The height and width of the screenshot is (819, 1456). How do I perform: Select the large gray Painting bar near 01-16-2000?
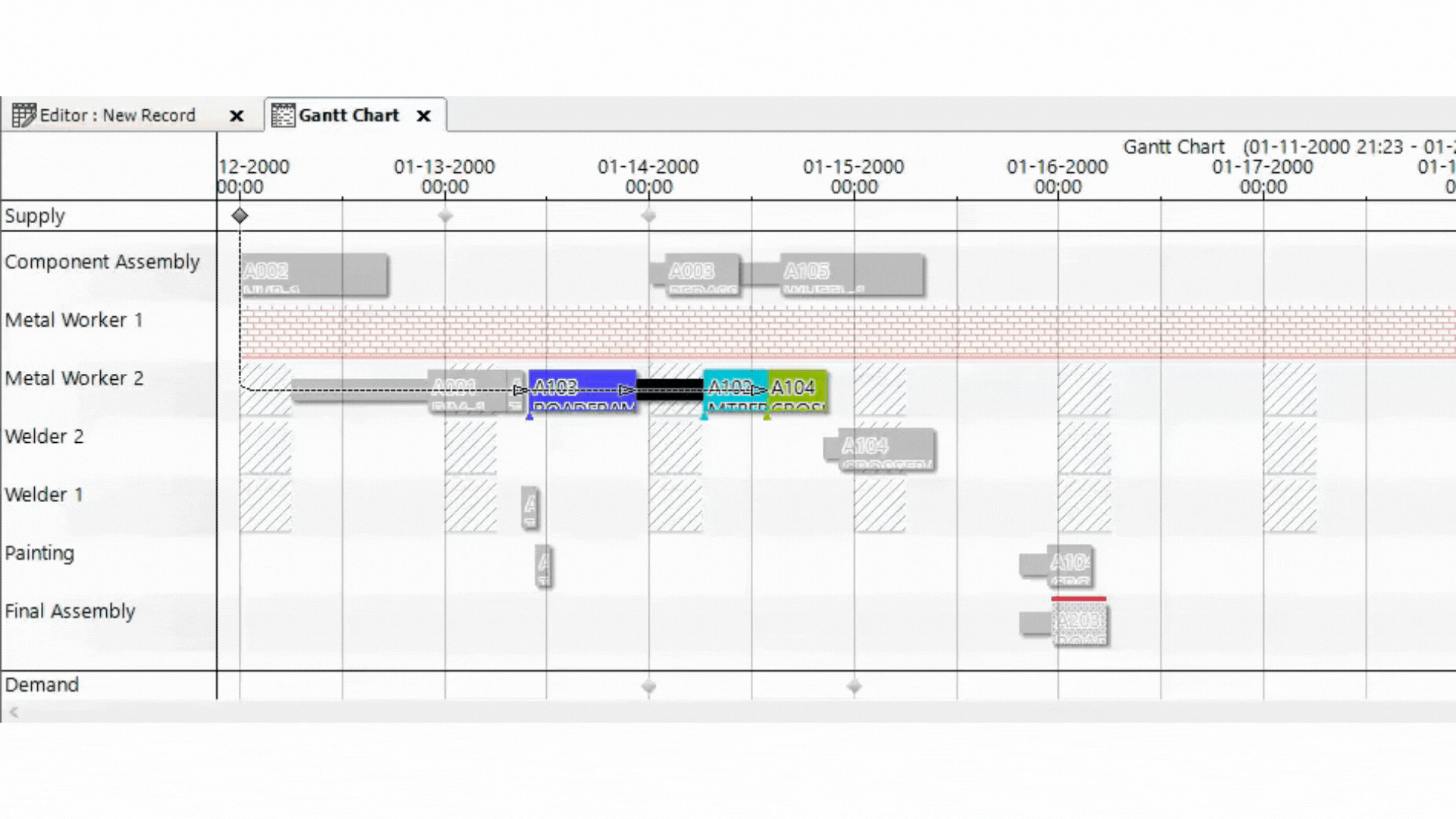[x=1070, y=566]
